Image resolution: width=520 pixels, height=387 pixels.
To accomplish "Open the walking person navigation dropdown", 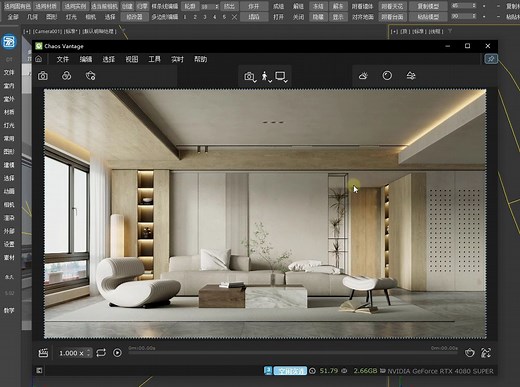I will point(266,77).
